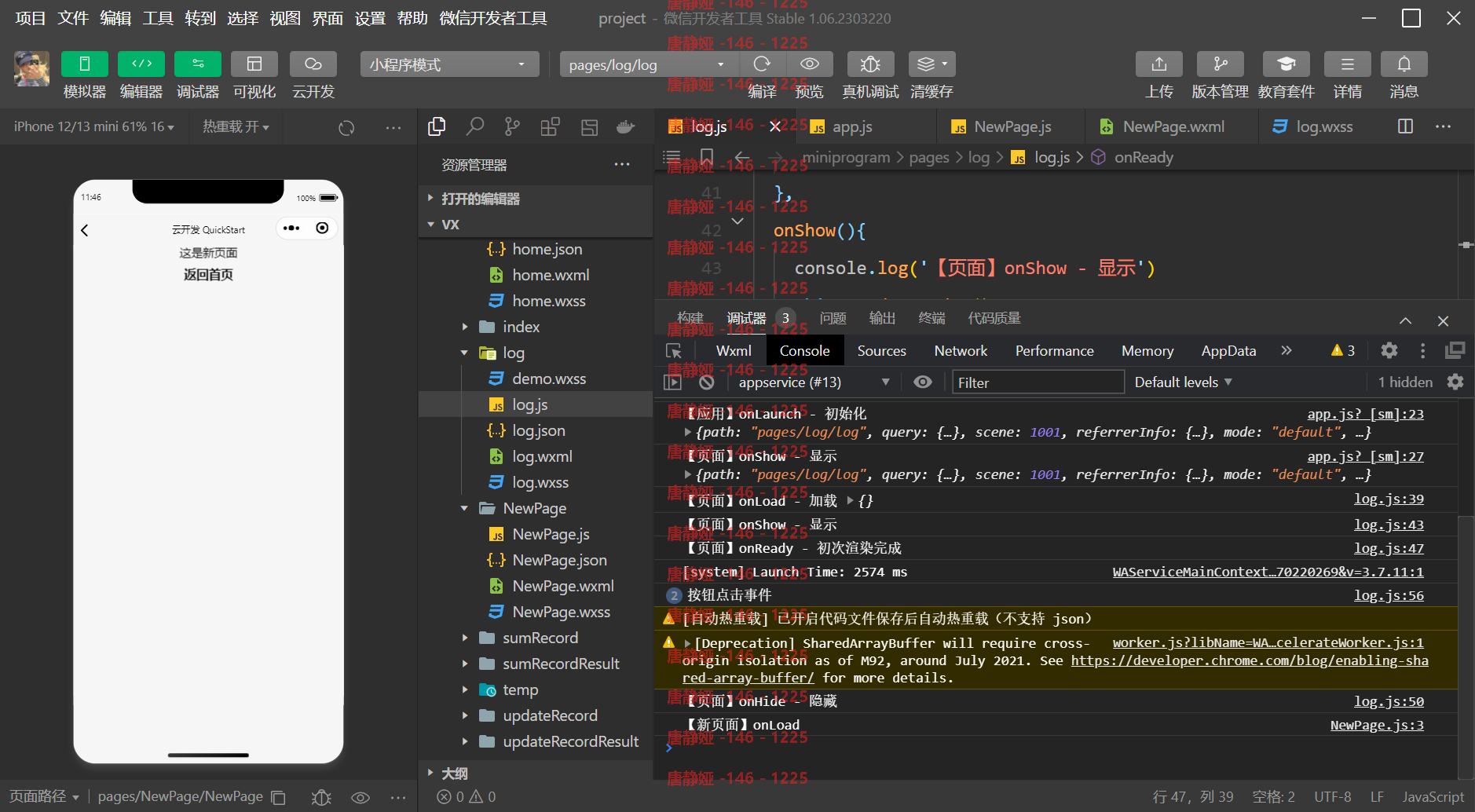The width and height of the screenshot is (1475, 812).
Task: Open the appservice context dropdown
Action: (813, 382)
